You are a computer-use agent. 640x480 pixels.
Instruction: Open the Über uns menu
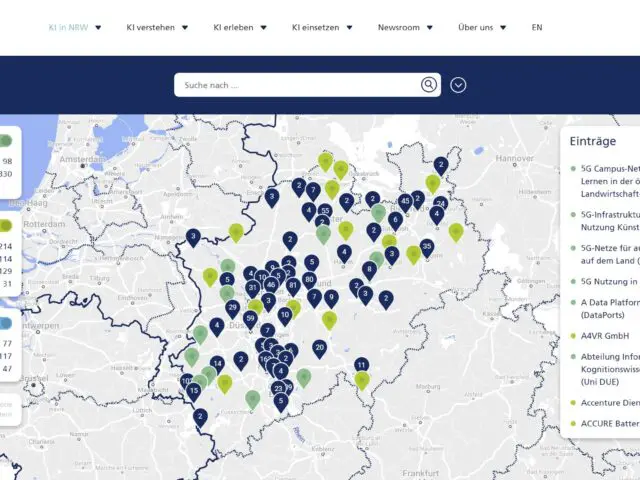(482, 28)
